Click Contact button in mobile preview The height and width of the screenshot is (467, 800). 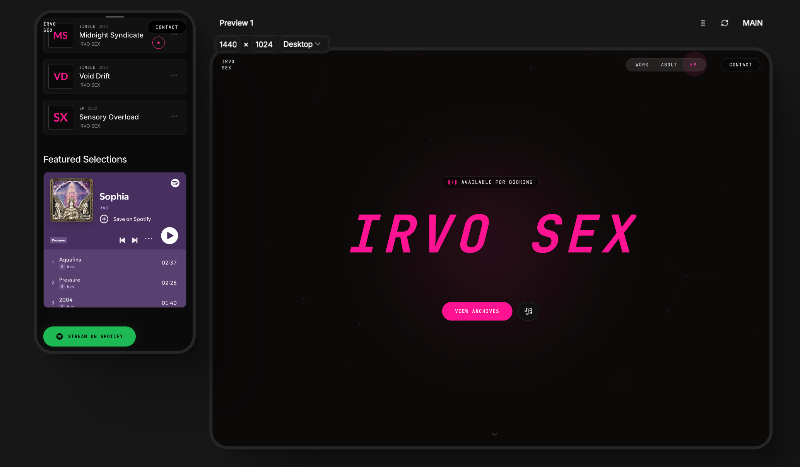tap(167, 27)
